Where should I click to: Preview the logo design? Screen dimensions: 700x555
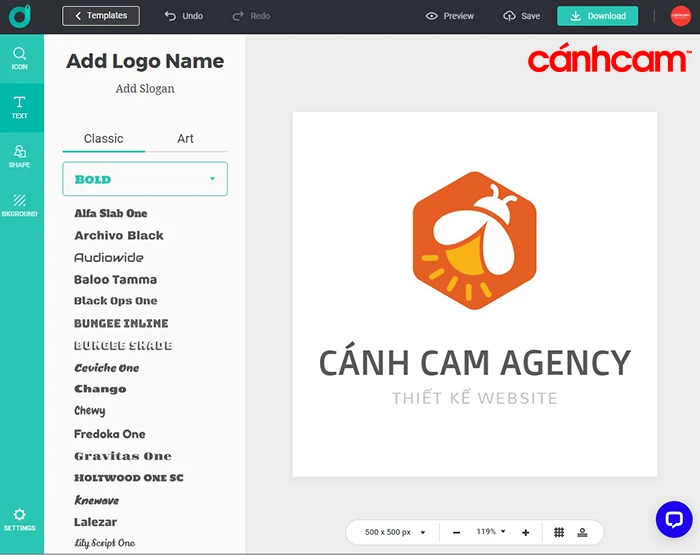click(450, 16)
